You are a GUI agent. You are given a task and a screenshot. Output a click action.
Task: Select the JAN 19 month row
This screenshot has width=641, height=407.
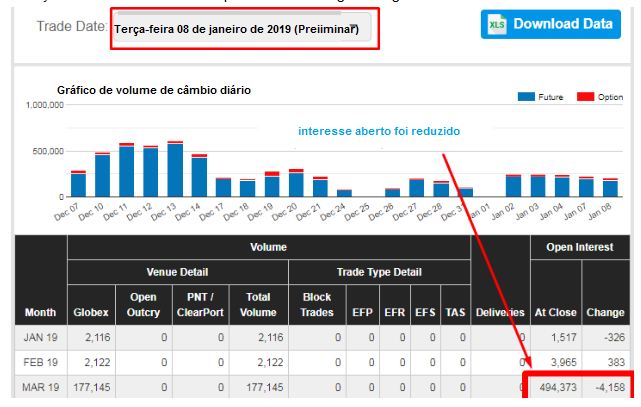[x=40, y=338]
